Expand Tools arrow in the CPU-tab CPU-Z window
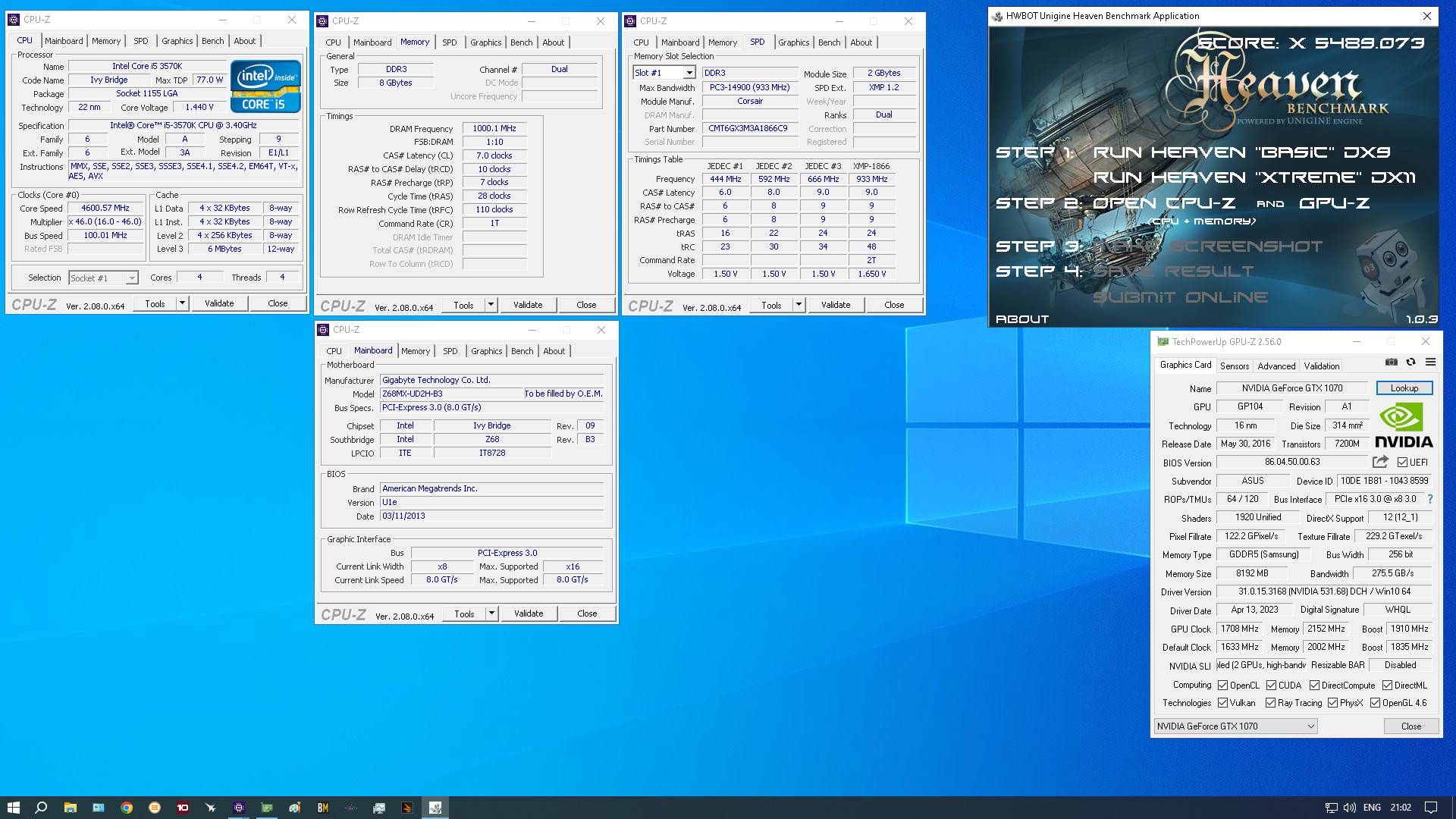 pos(182,303)
